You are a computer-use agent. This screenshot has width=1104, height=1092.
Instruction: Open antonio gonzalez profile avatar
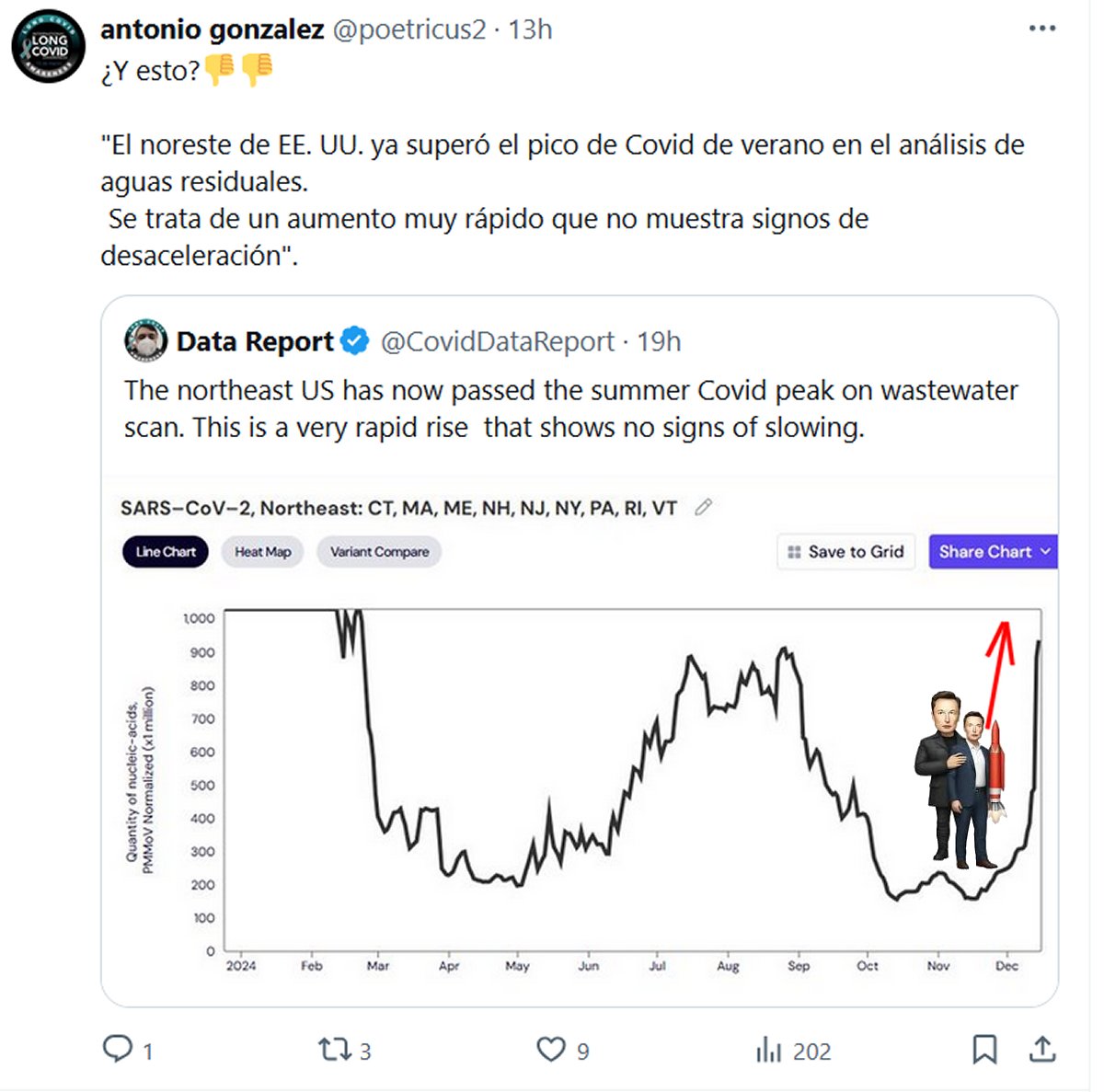49,46
